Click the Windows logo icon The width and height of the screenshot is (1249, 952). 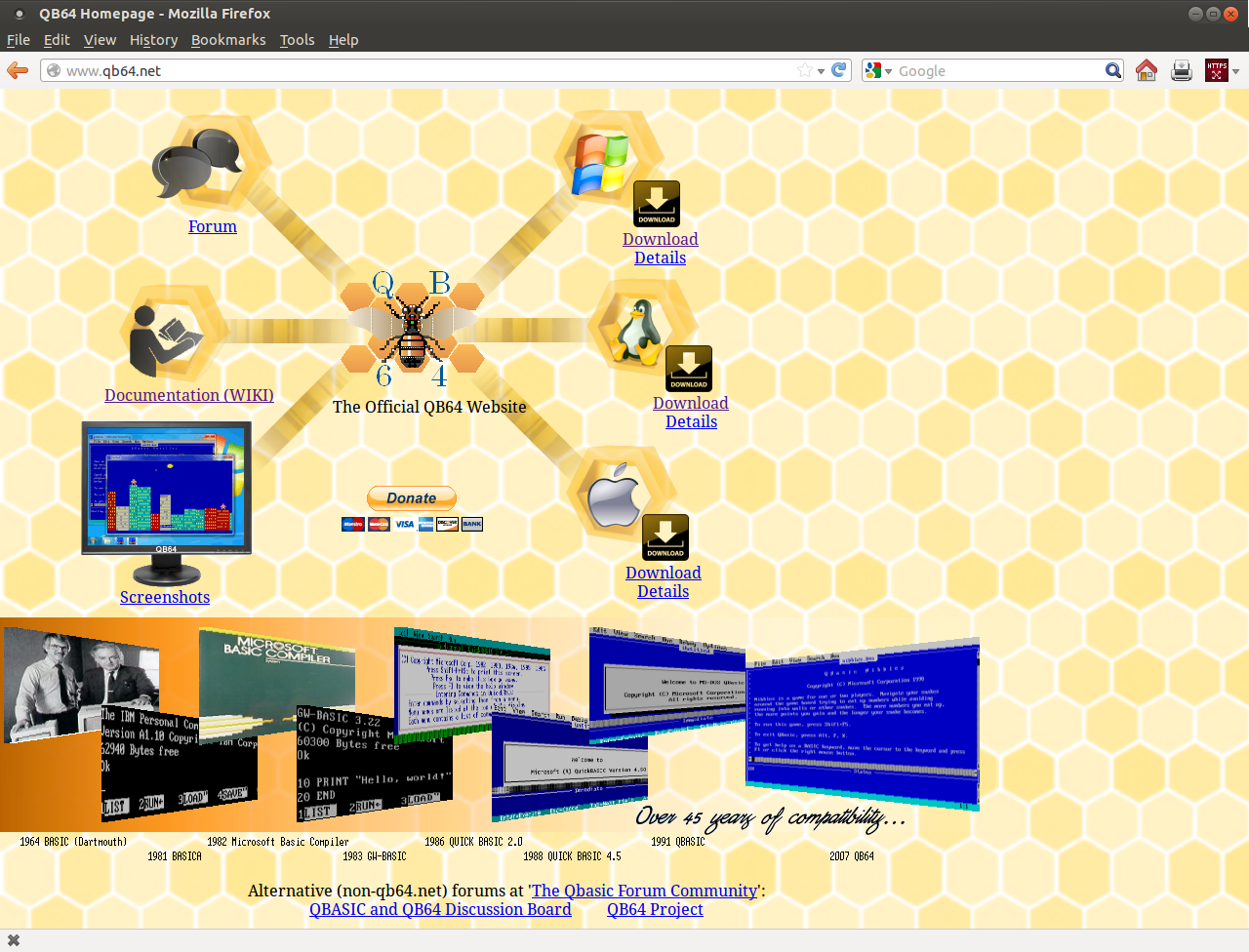coord(600,162)
